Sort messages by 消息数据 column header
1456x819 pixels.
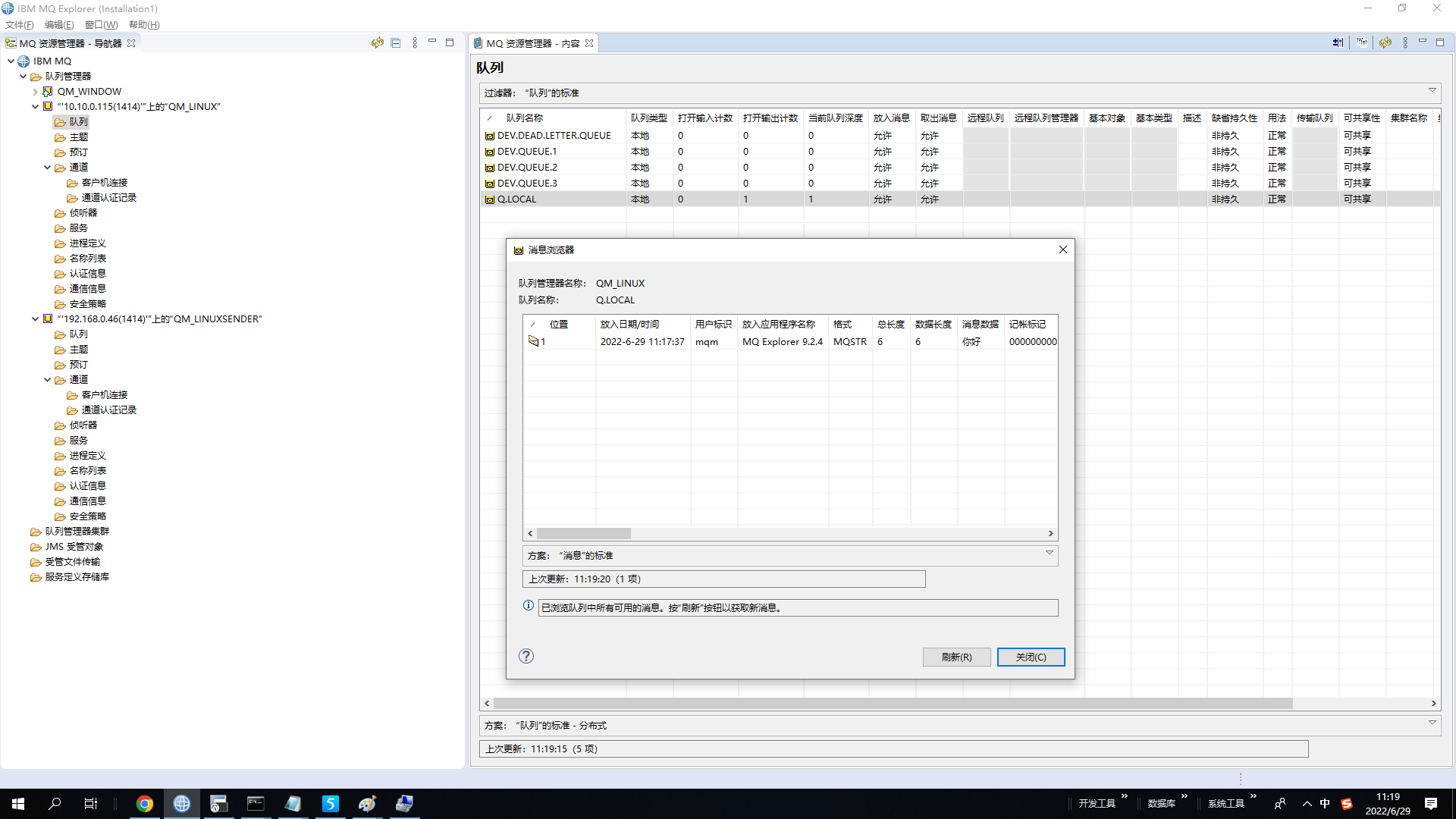point(981,325)
